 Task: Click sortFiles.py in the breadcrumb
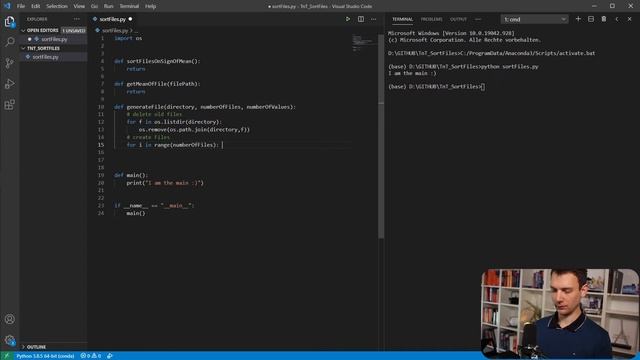tap(115, 31)
